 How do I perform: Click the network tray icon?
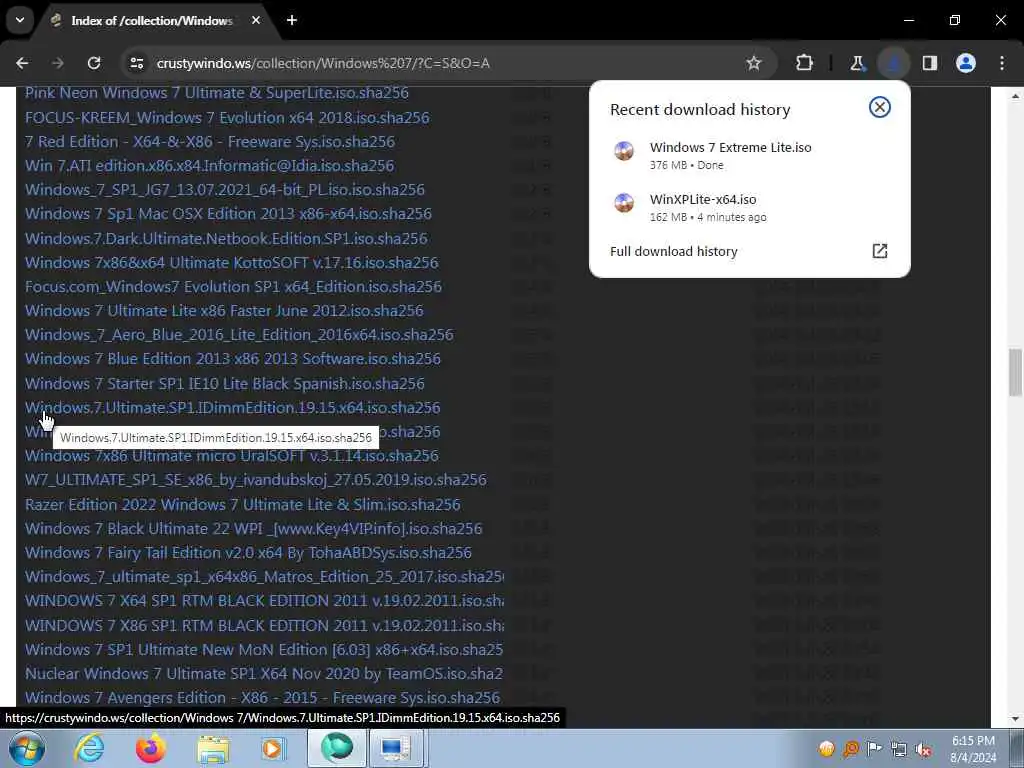(899, 748)
